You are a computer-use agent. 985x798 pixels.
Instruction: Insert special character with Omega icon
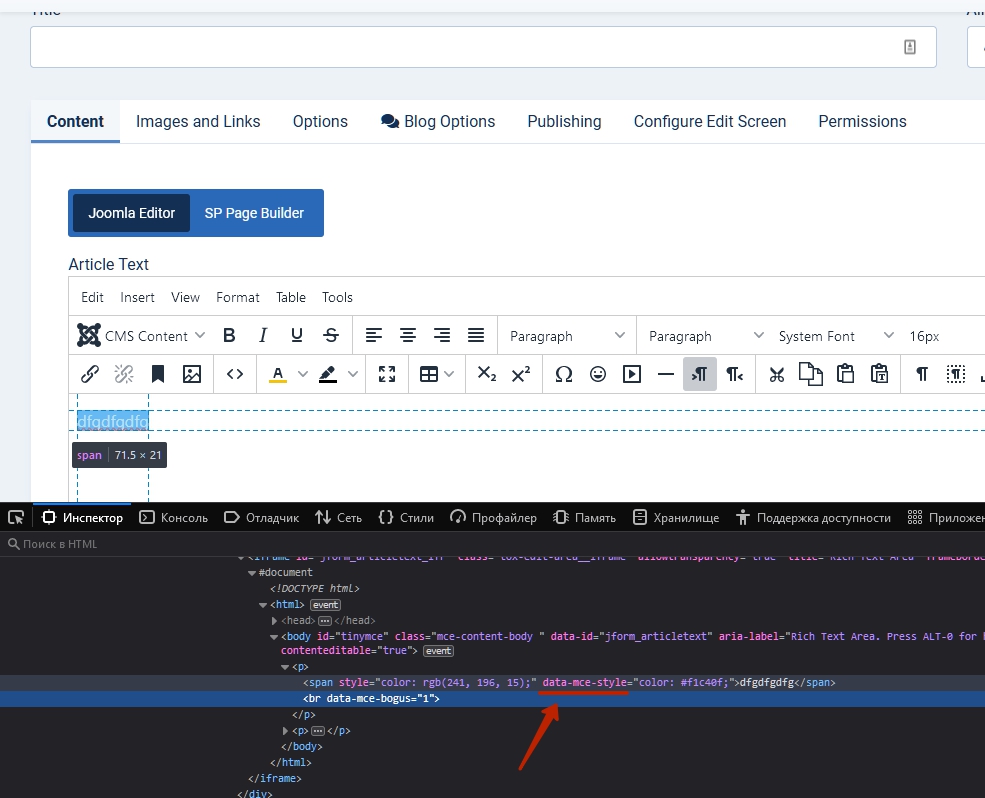pos(564,374)
